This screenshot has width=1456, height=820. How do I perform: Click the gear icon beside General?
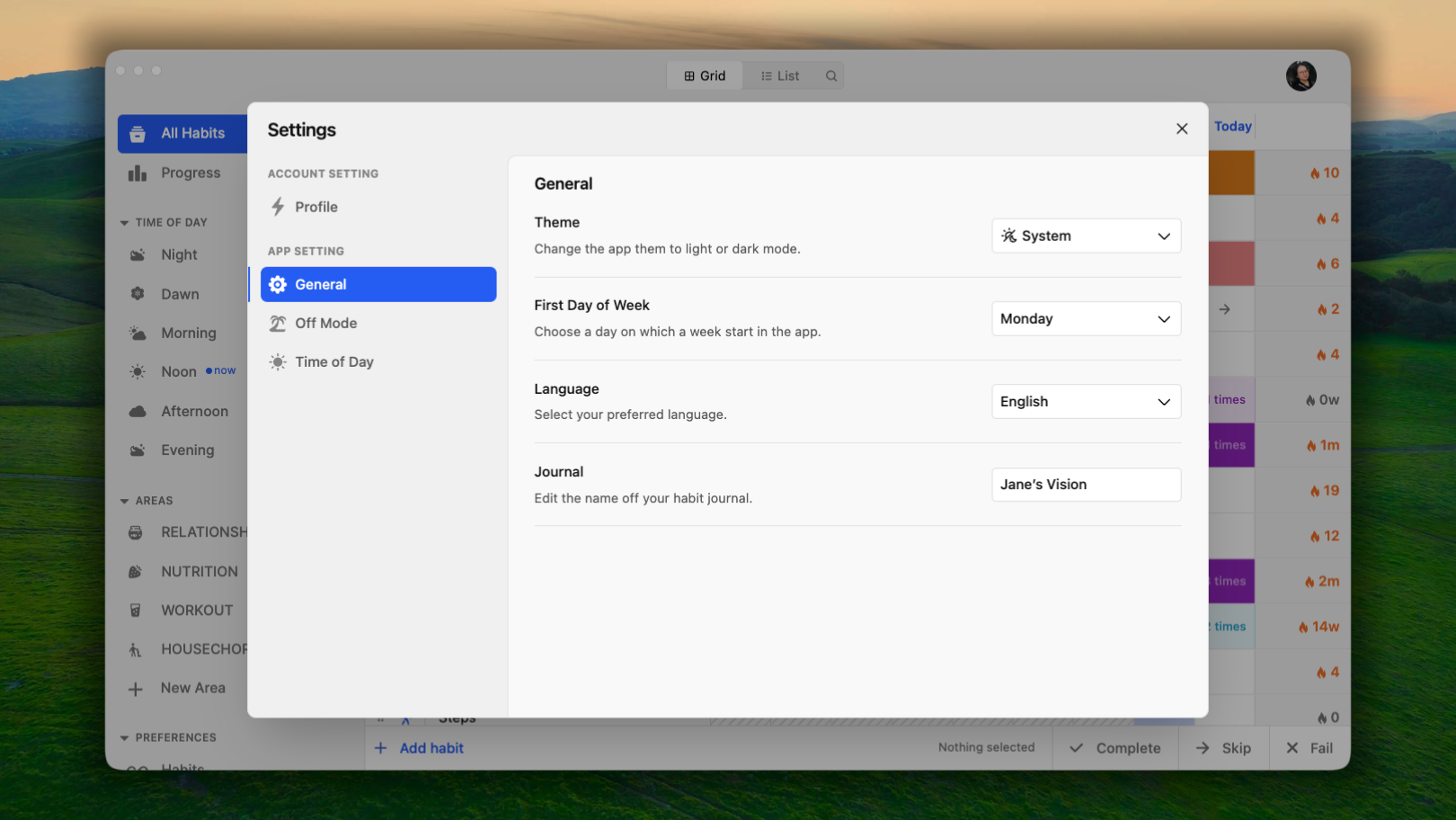[278, 284]
